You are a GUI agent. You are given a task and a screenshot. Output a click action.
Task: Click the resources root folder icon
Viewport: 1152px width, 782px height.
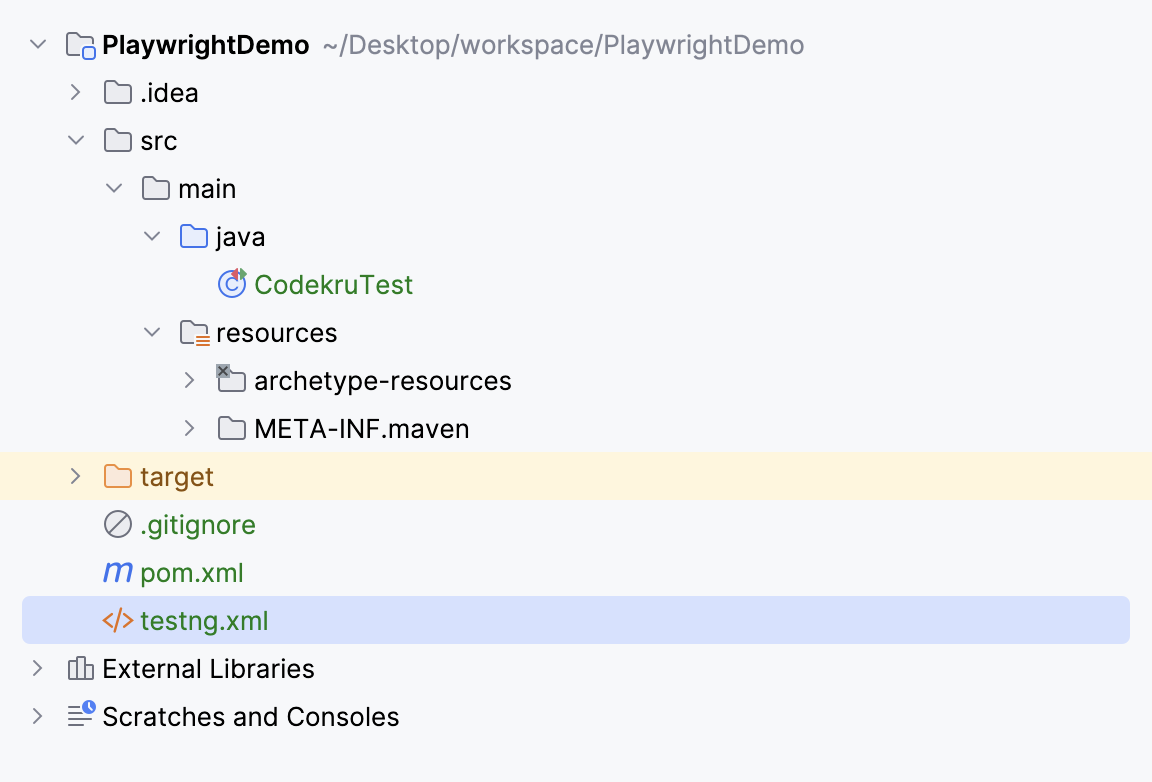click(194, 333)
